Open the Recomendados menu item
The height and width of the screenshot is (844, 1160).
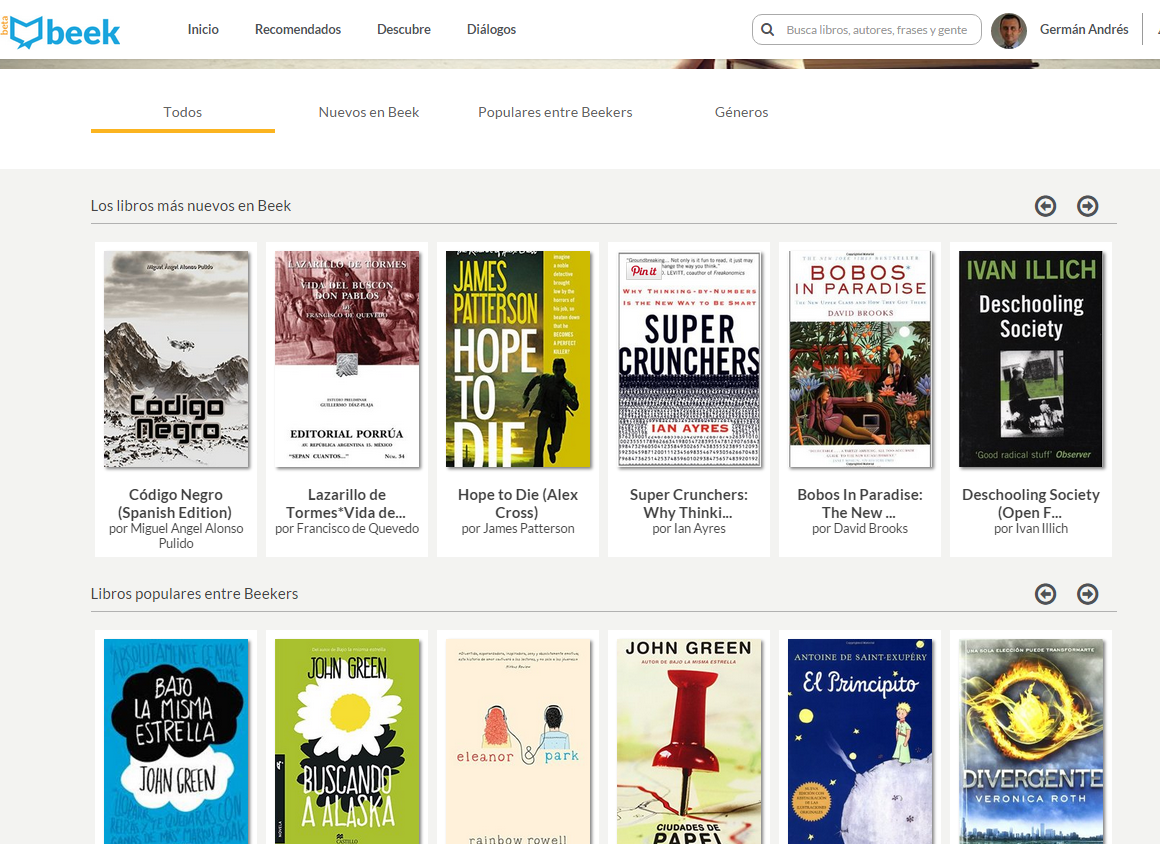(x=297, y=30)
